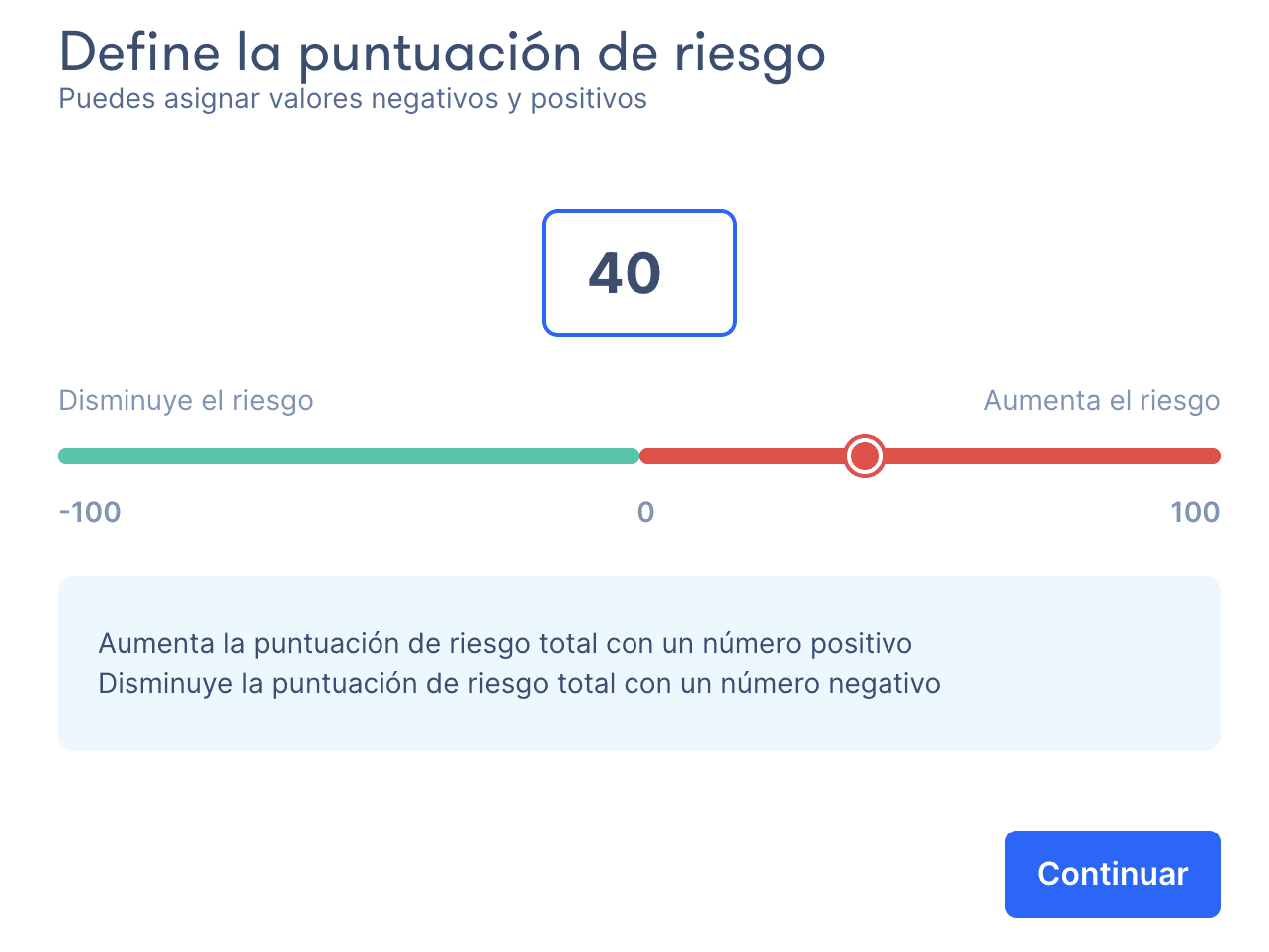Click the 'Aumenta el riesgo' label
This screenshot has height=952, width=1269.
point(1102,400)
